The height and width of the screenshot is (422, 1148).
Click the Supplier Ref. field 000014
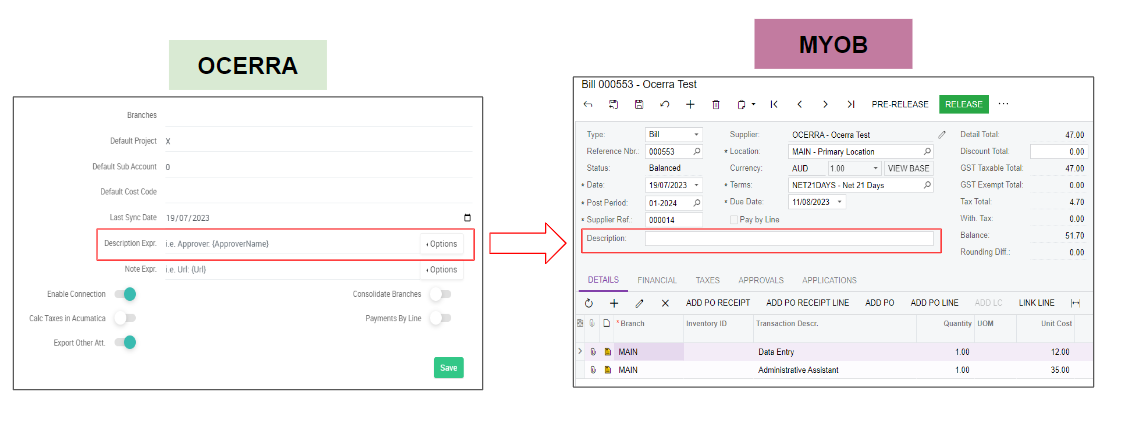674,219
